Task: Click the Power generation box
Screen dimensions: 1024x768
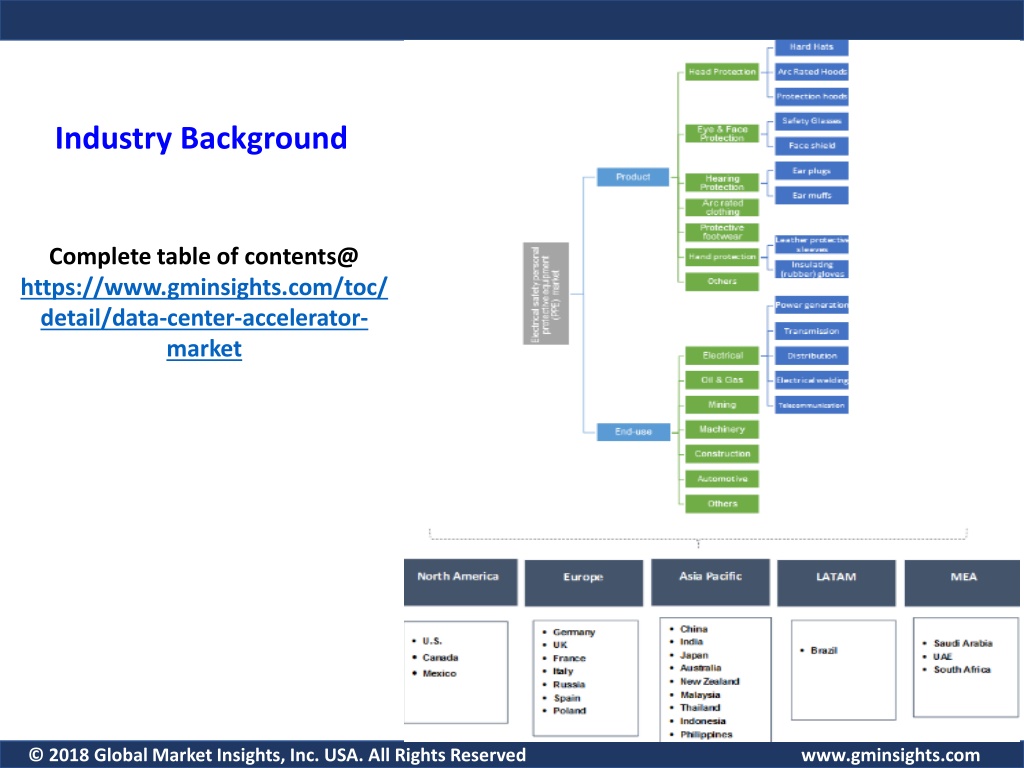Action: [812, 305]
